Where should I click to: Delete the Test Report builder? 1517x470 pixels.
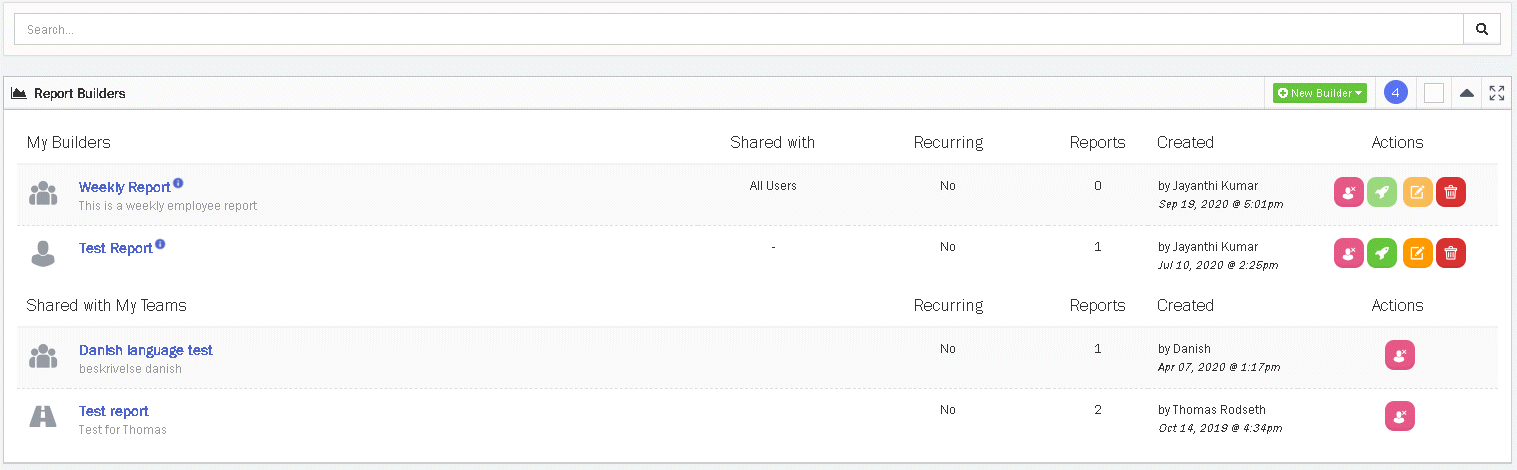point(1450,253)
